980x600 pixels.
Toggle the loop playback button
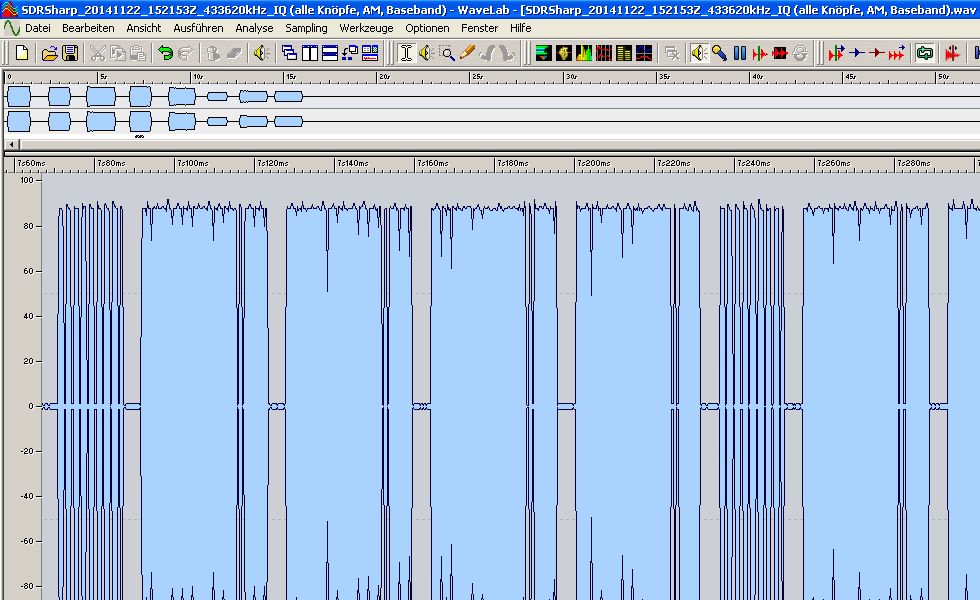tap(925, 52)
